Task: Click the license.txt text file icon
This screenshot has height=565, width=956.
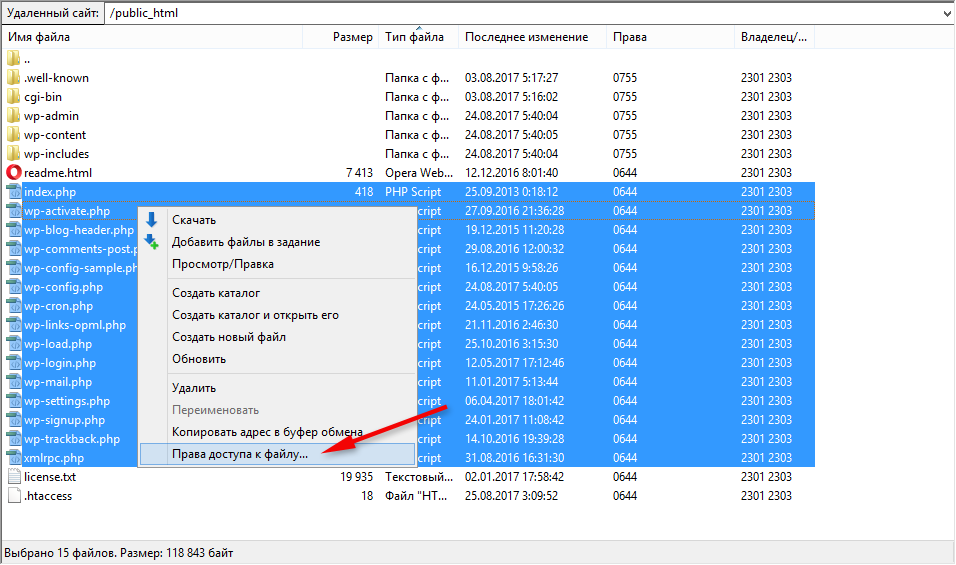Action: click(13, 477)
